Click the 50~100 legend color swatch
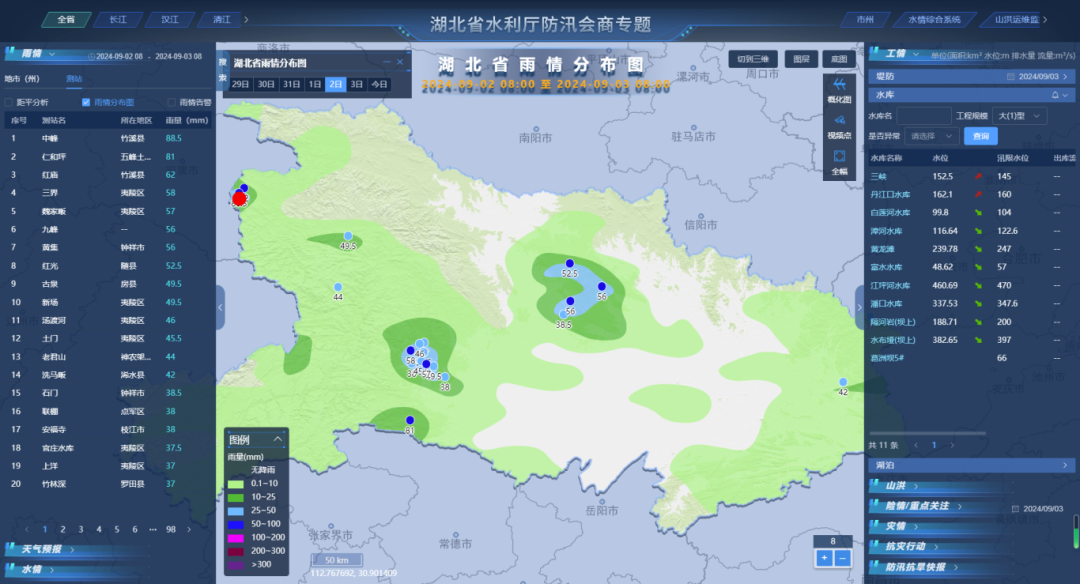Viewport: 1080px width, 584px height. (x=236, y=524)
